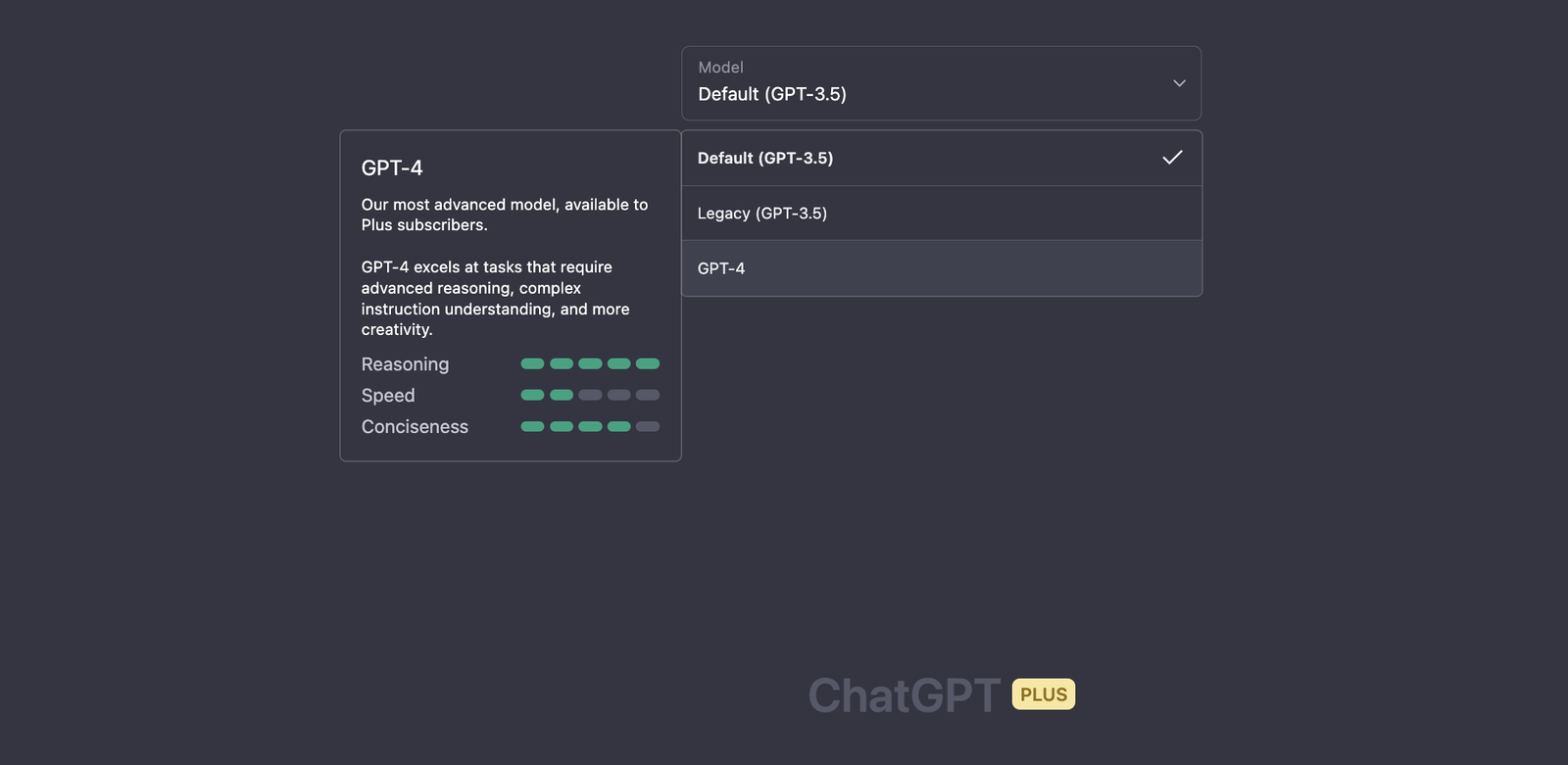Choose the GPT-4 model option

click(941, 268)
